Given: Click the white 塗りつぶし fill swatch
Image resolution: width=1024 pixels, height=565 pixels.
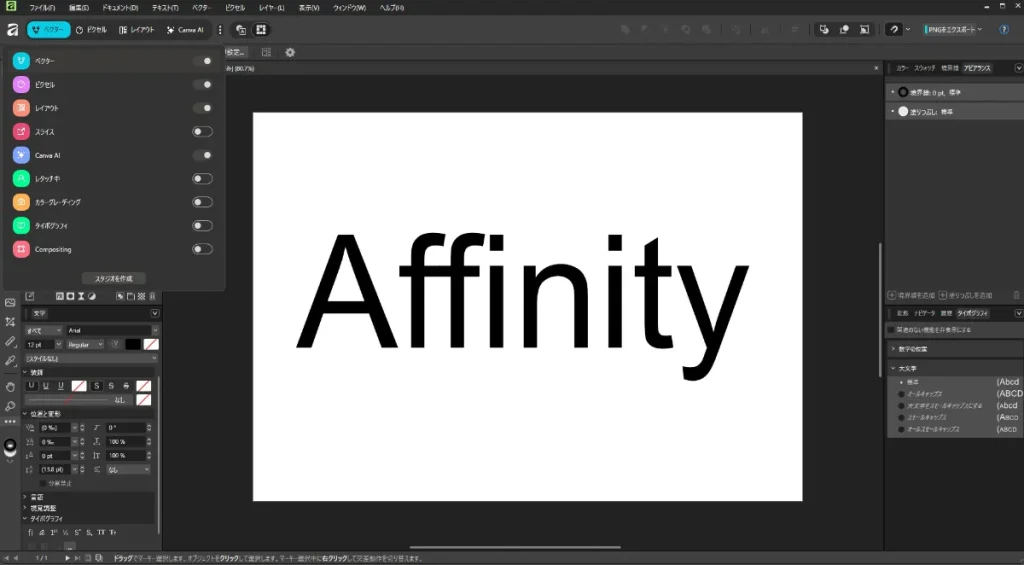Looking at the screenshot, I should tap(903, 112).
